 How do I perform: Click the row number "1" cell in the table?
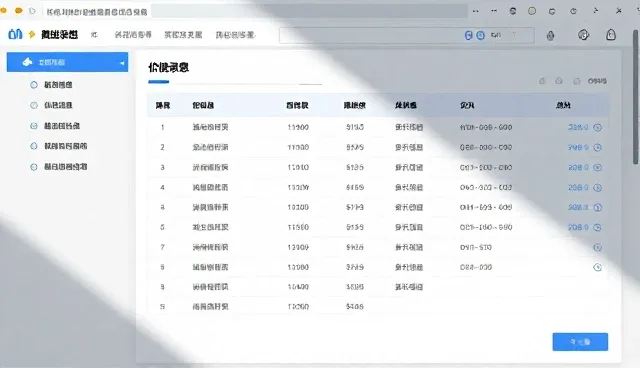162,127
